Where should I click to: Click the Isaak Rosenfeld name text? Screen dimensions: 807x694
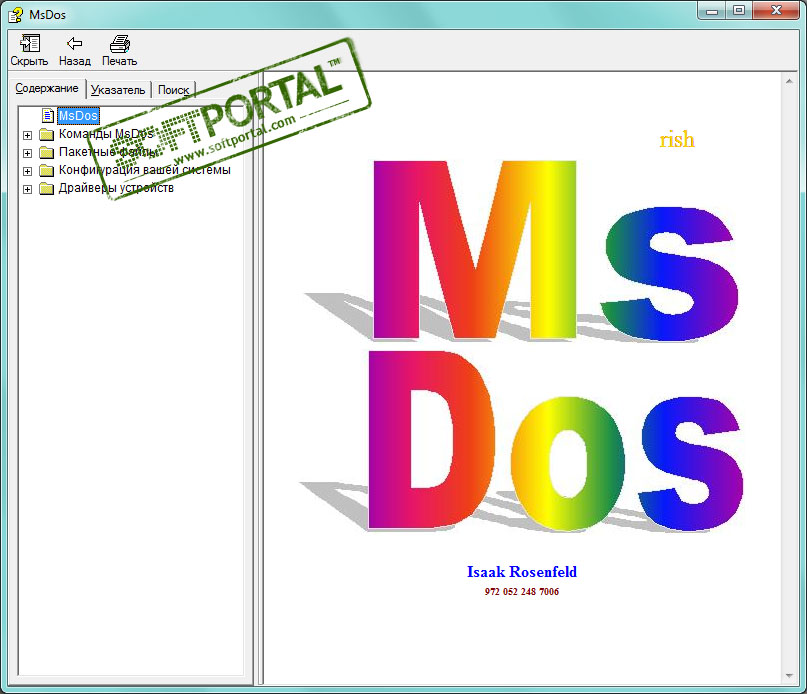click(x=522, y=572)
